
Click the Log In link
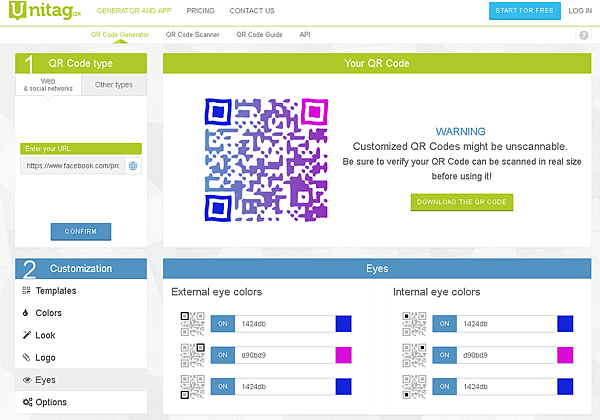[x=580, y=11]
